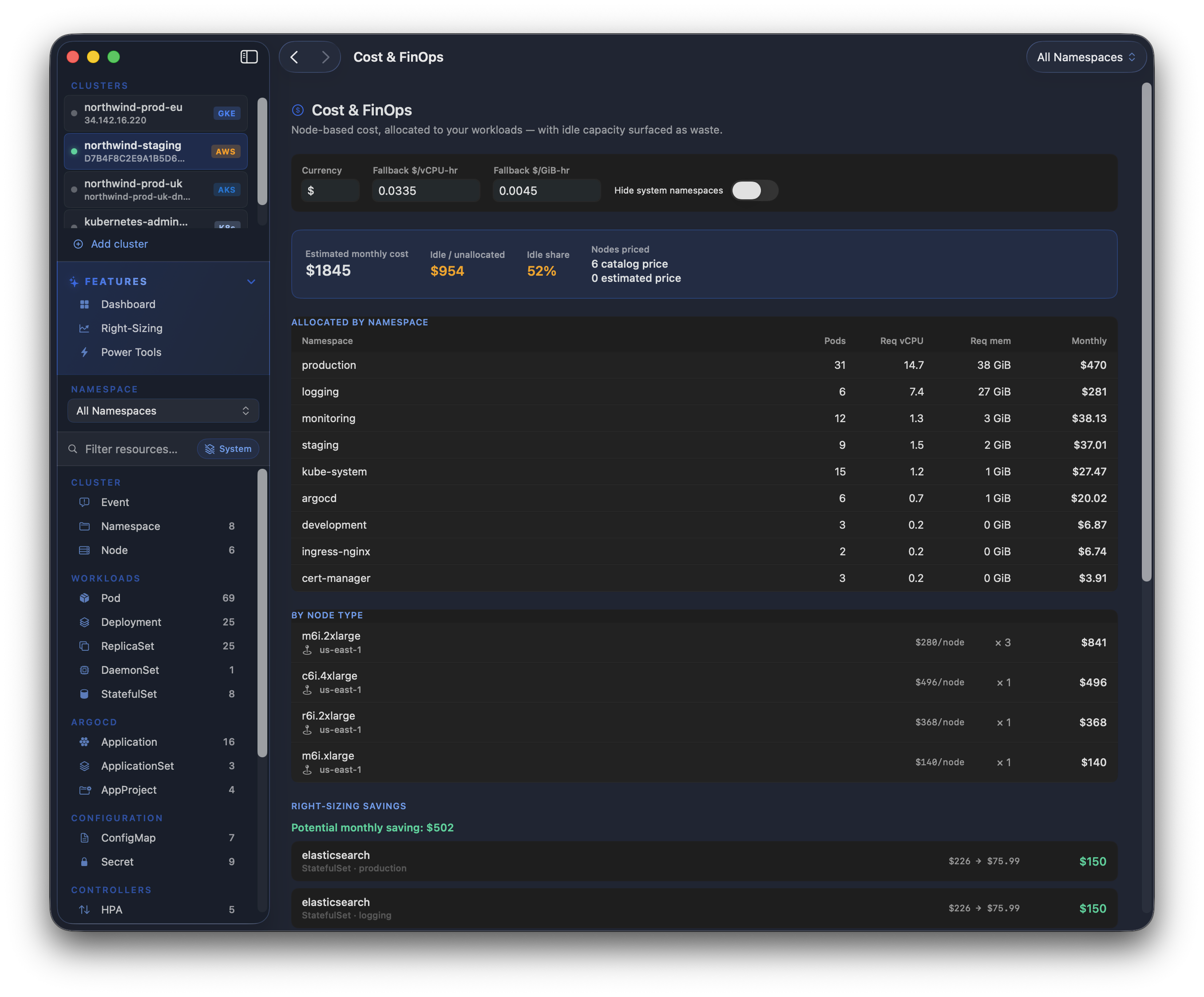Viewport: 1204px width, 997px height.
Task: Collapse the FEATURES section chevron
Action: pos(251,281)
